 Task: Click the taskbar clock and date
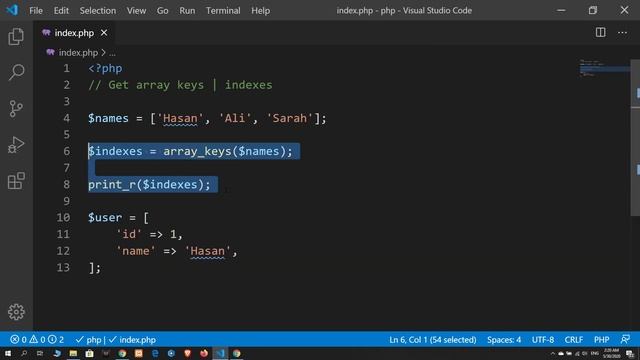click(611, 353)
